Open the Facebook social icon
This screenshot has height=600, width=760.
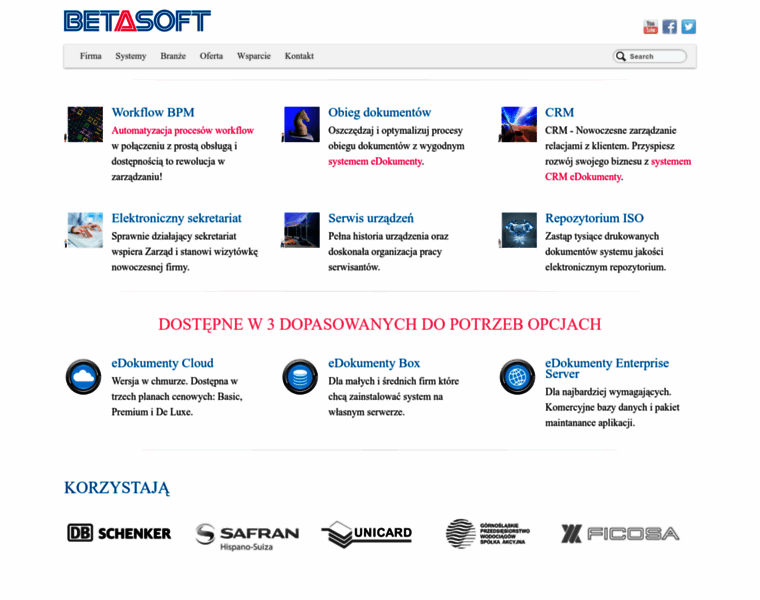669,27
